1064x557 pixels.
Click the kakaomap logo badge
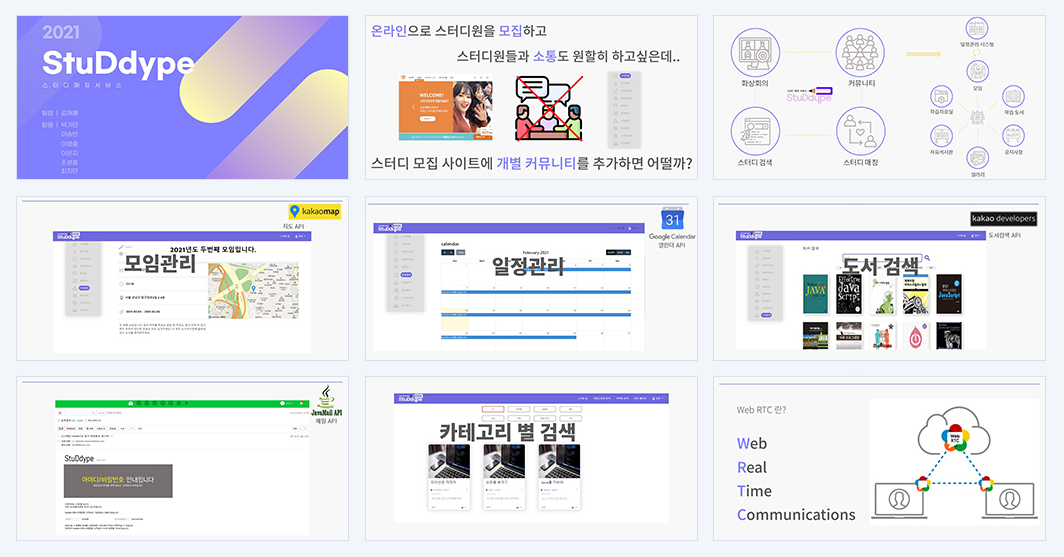pos(314,212)
